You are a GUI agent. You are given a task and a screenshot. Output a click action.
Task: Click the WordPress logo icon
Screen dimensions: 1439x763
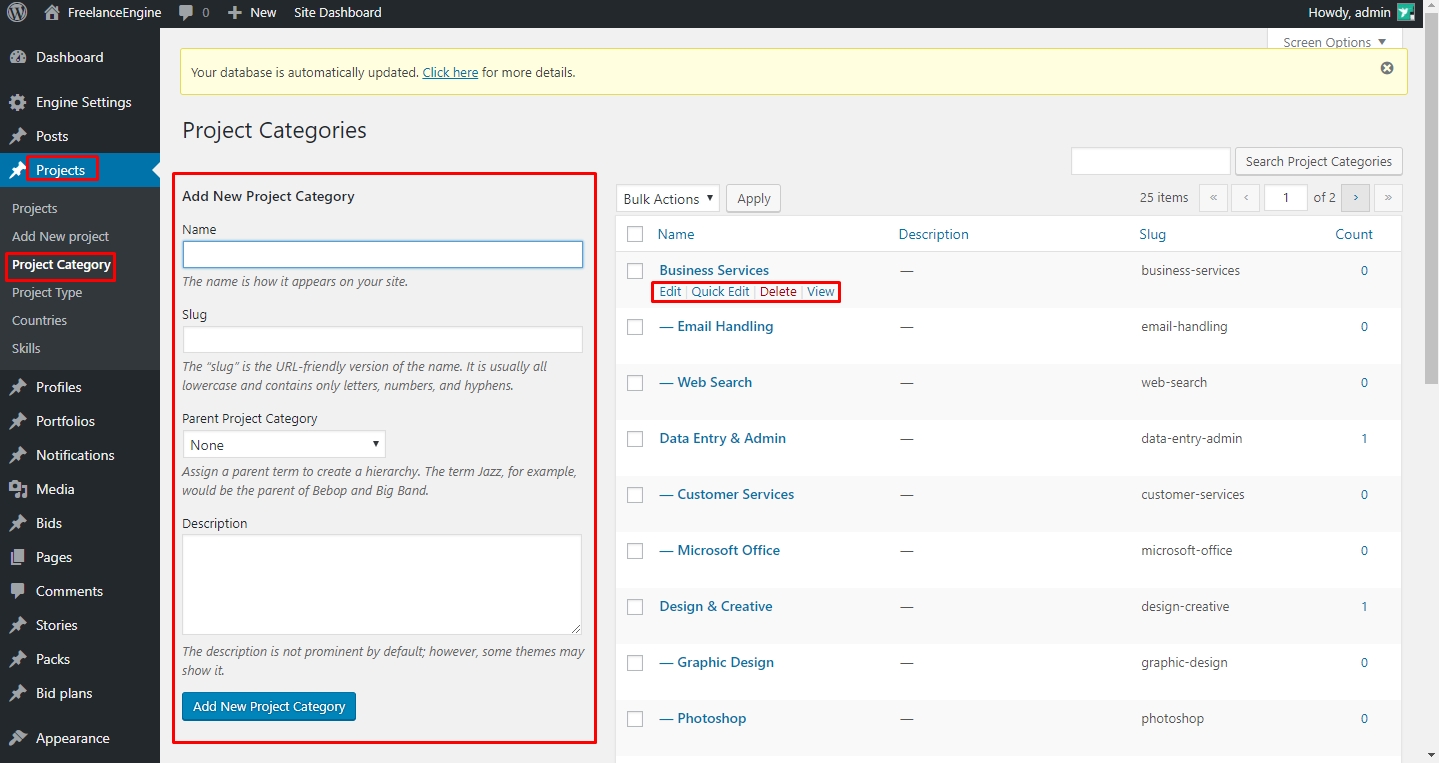point(17,13)
